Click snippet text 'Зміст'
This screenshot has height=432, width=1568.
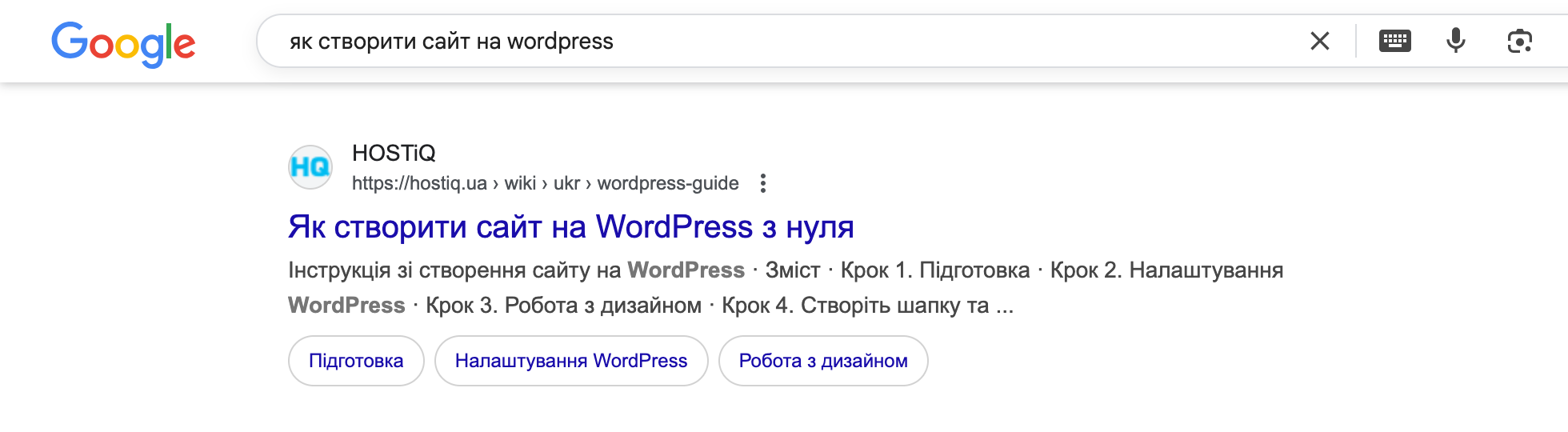coord(793,270)
